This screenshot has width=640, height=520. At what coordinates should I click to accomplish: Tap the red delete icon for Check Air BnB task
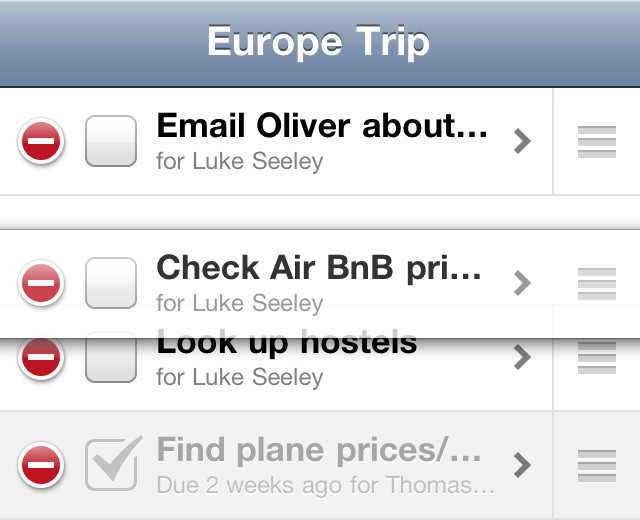point(41,283)
